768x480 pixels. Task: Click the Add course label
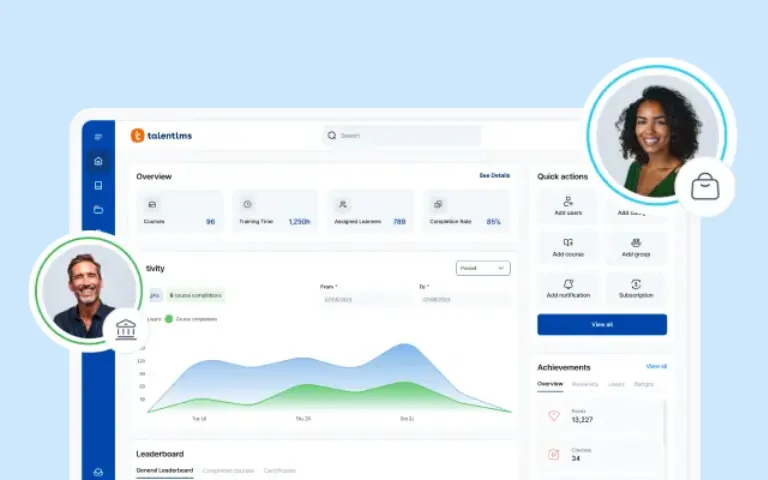pyautogui.click(x=568, y=254)
